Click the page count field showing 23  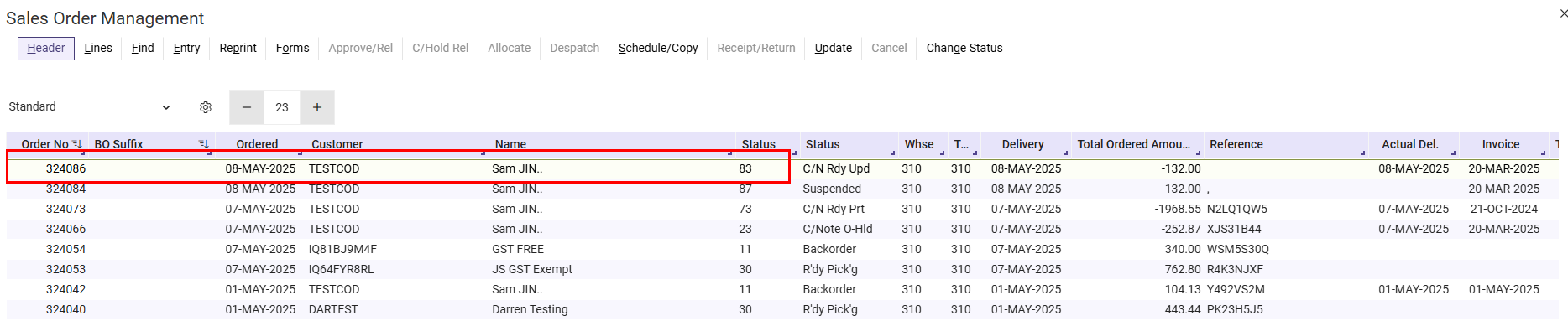pyautogui.click(x=282, y=107)
